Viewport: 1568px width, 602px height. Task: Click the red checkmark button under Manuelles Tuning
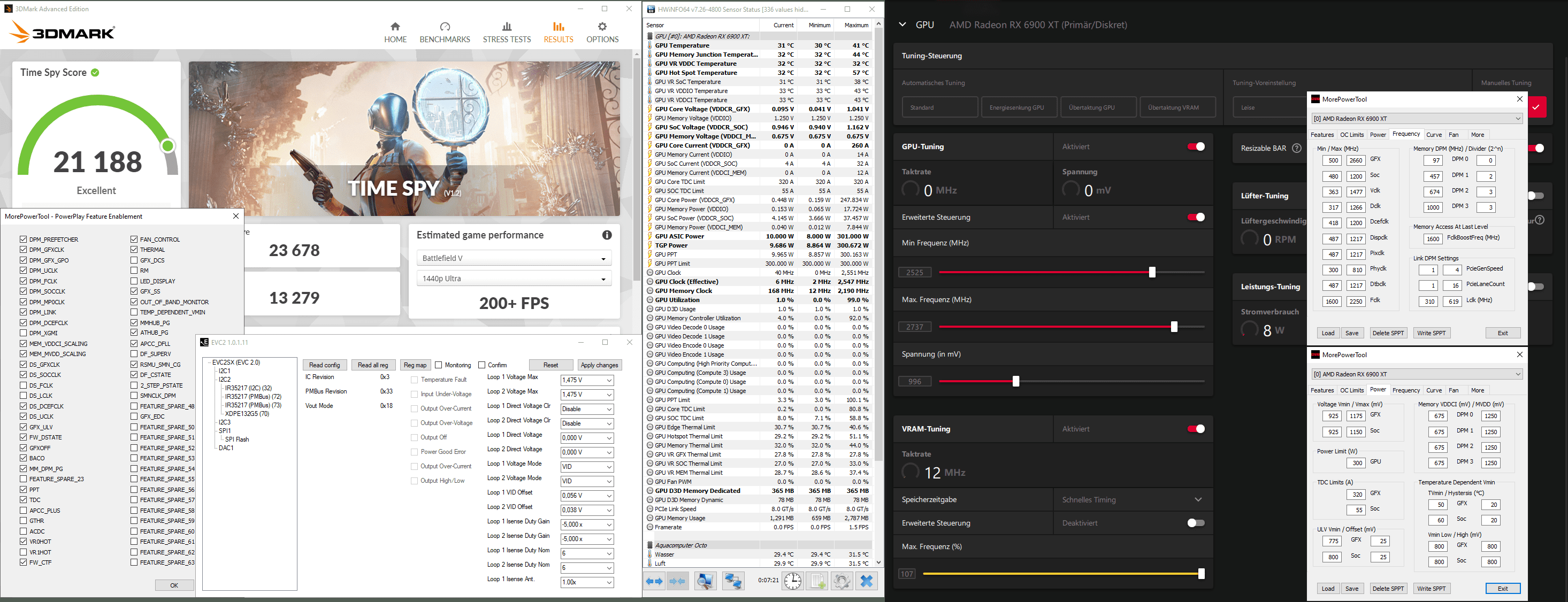1536,107
